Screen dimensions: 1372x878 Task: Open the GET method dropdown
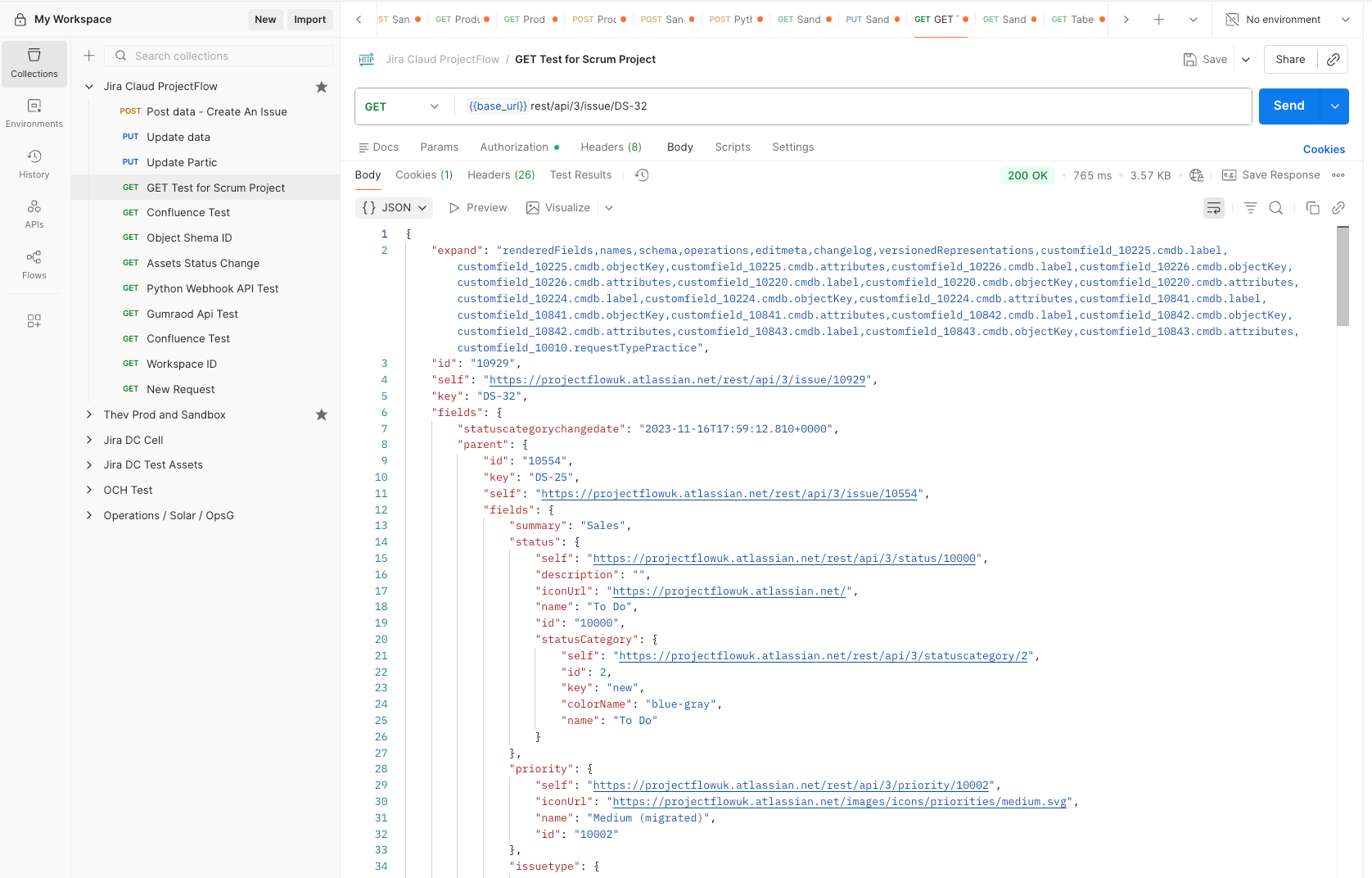click(401, 106)
